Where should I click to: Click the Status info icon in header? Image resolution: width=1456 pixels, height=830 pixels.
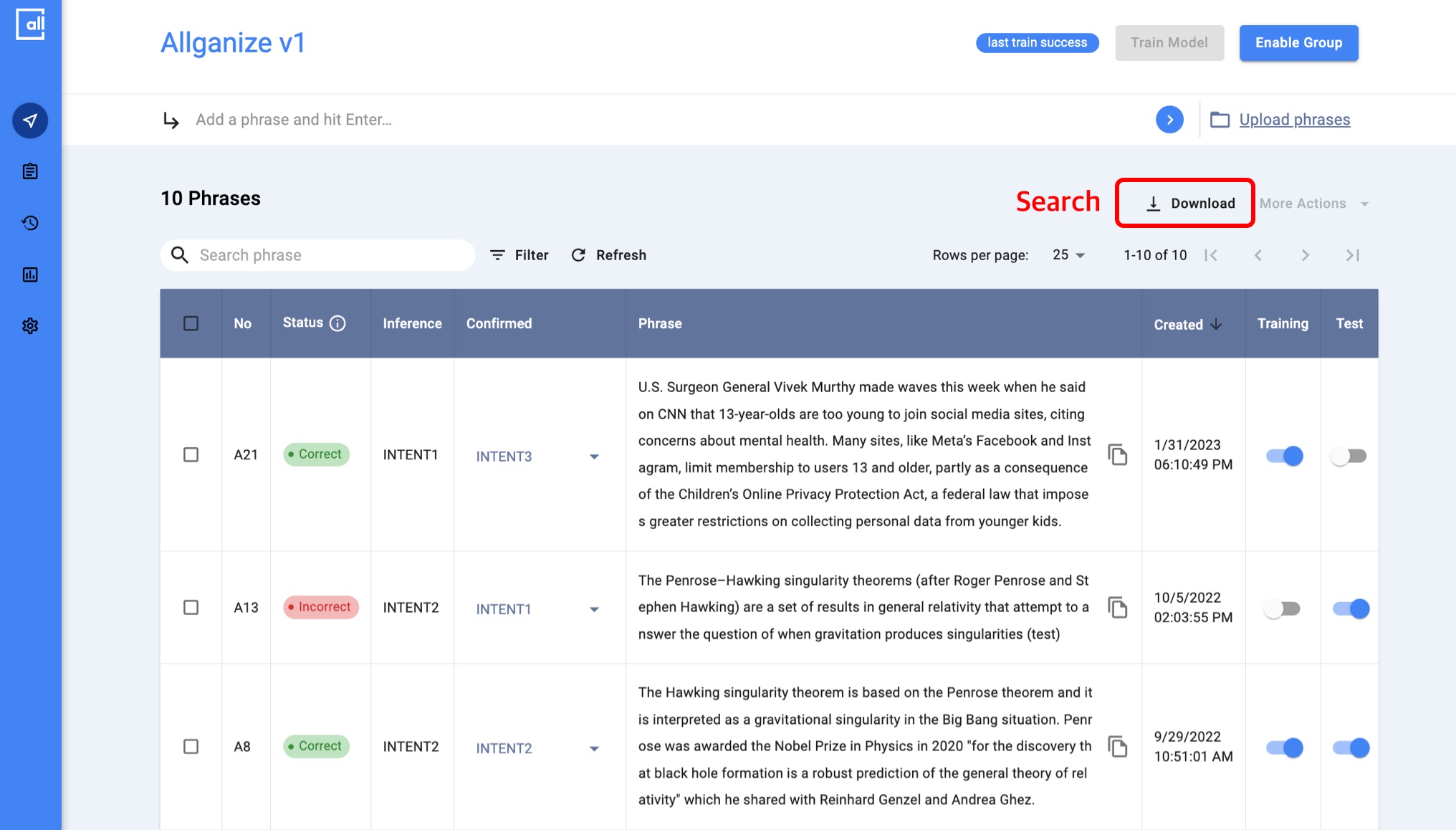(337, 323)
